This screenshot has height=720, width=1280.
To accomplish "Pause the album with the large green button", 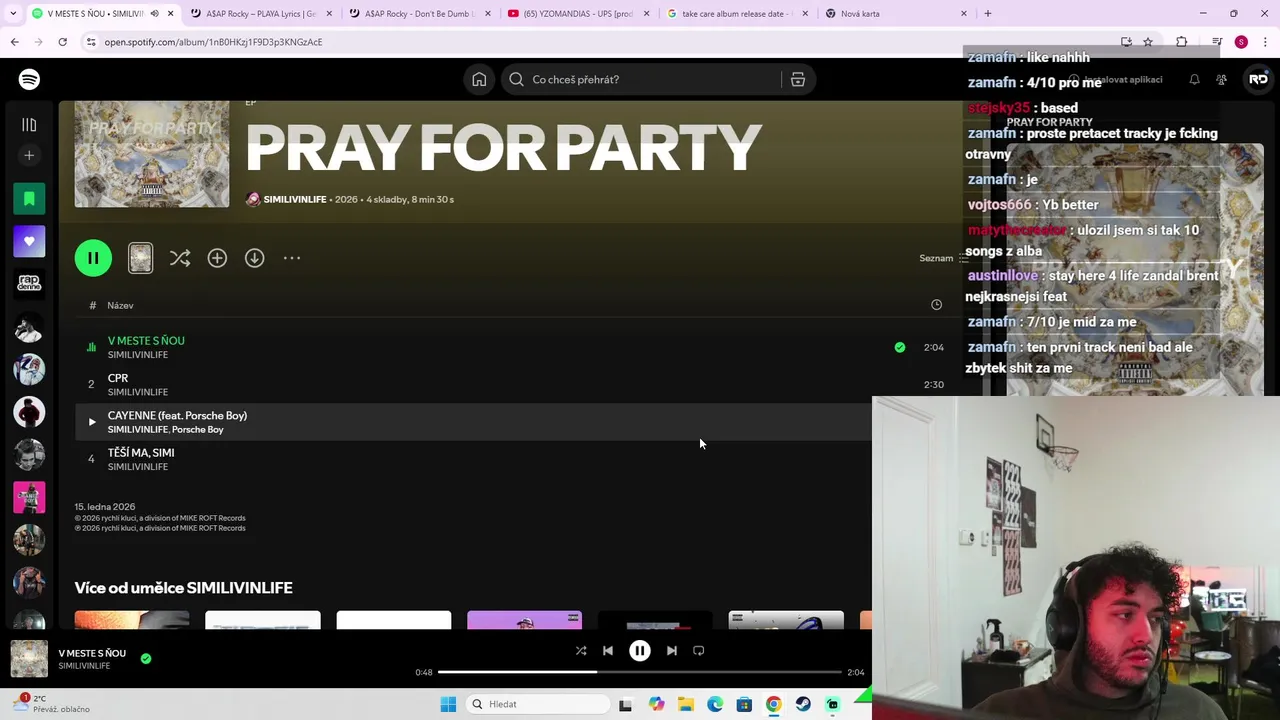I will pos(93,258).
